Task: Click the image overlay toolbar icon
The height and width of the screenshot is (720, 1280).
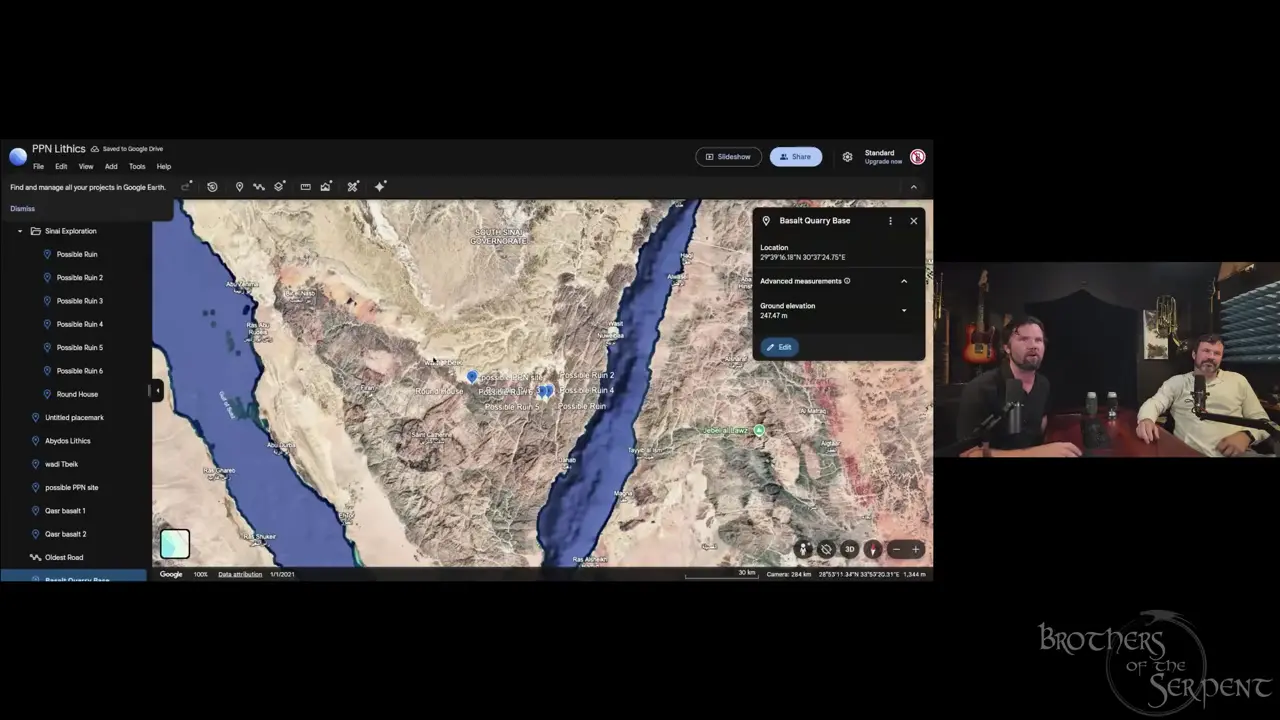Action: click(x=326, y=186)
